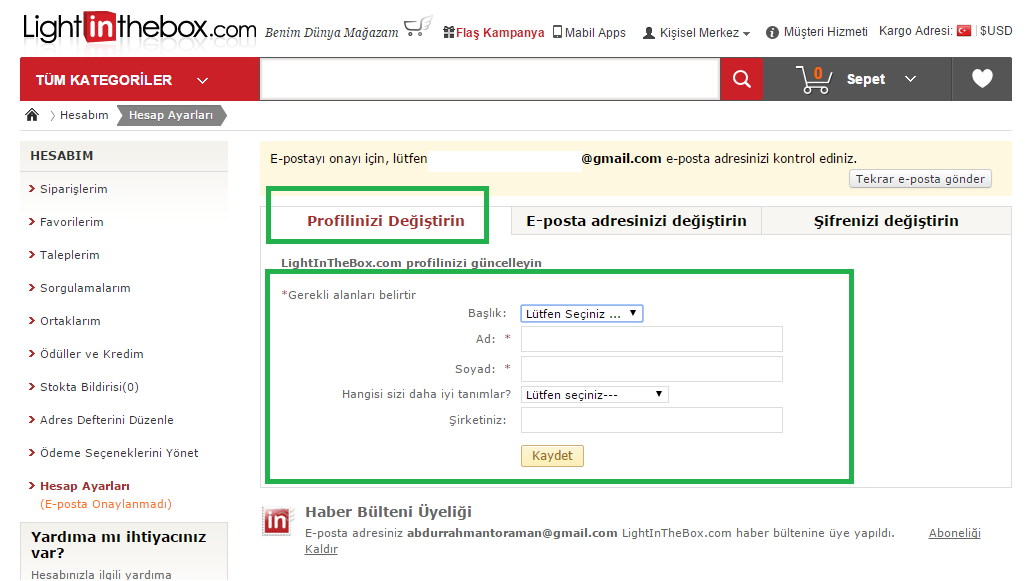Click the red 'in' newsletter logo icon

pos(277,522)
